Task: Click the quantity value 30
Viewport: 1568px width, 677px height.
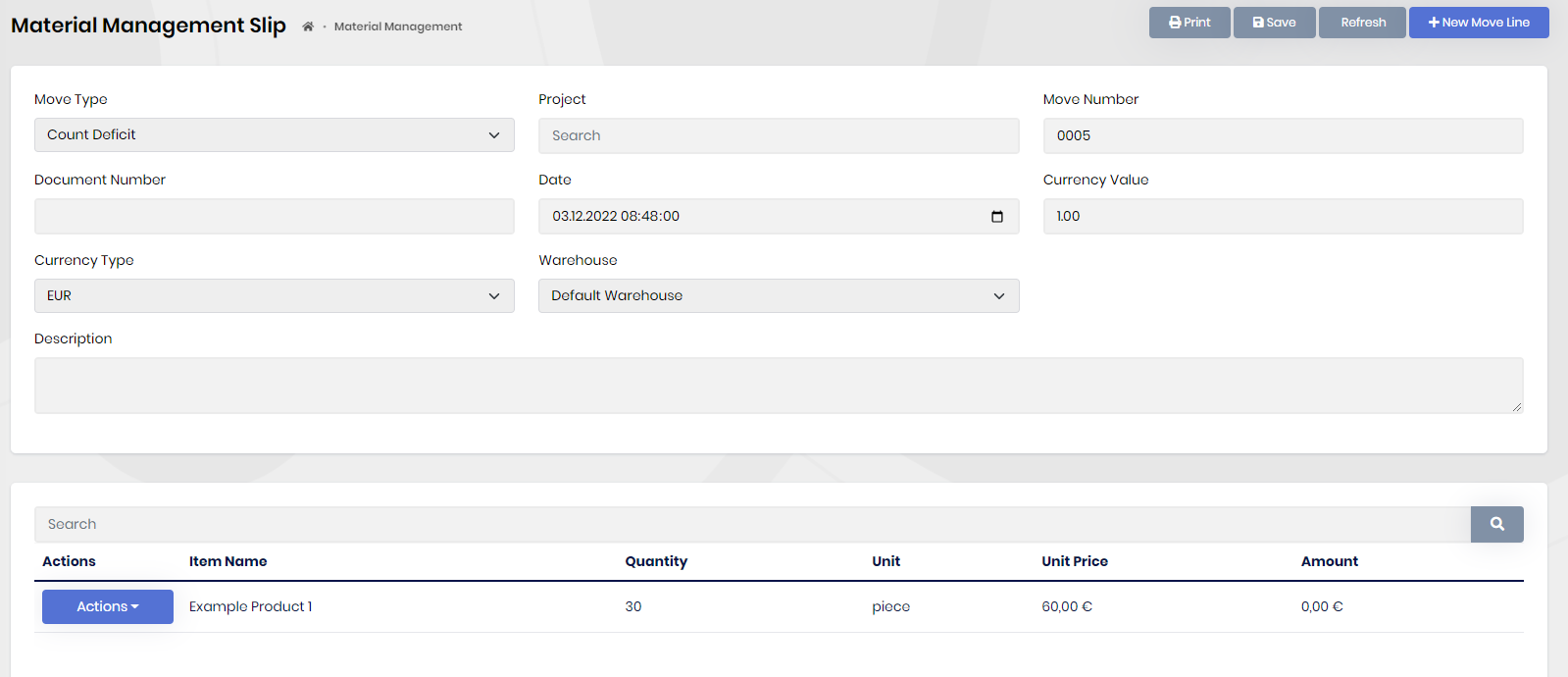Action: [633, 606]
